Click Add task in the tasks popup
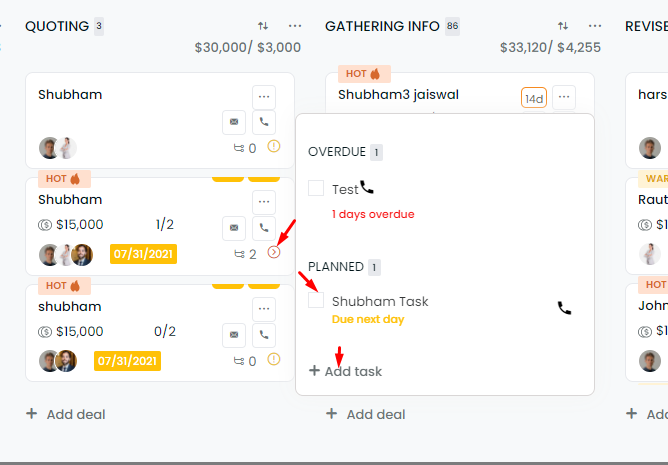 tap(345, 371)
